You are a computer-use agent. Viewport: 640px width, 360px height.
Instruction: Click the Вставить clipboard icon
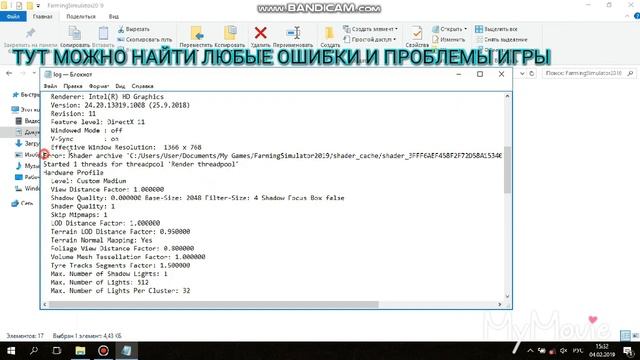pos(103,33)
